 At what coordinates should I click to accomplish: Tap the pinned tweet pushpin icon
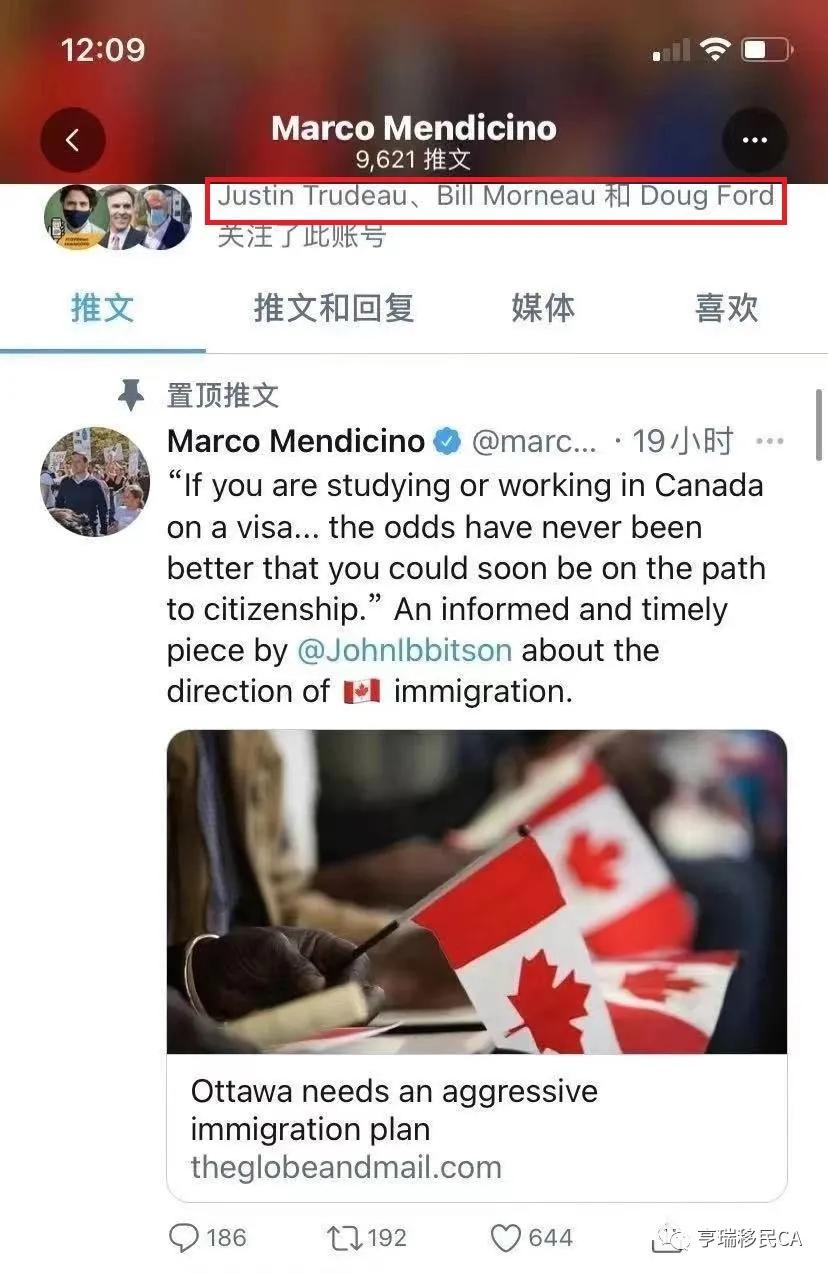tap(131, 395)
